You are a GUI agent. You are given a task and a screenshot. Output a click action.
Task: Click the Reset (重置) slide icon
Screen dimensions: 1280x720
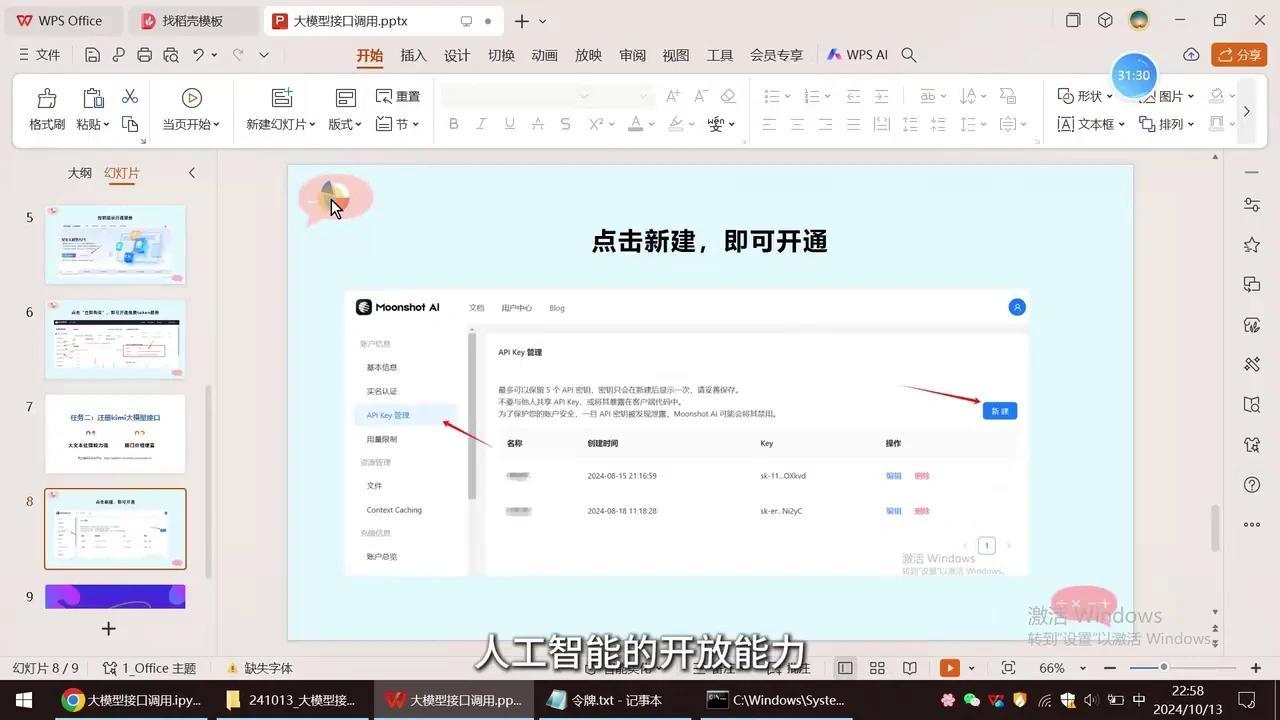click(397, 96)
